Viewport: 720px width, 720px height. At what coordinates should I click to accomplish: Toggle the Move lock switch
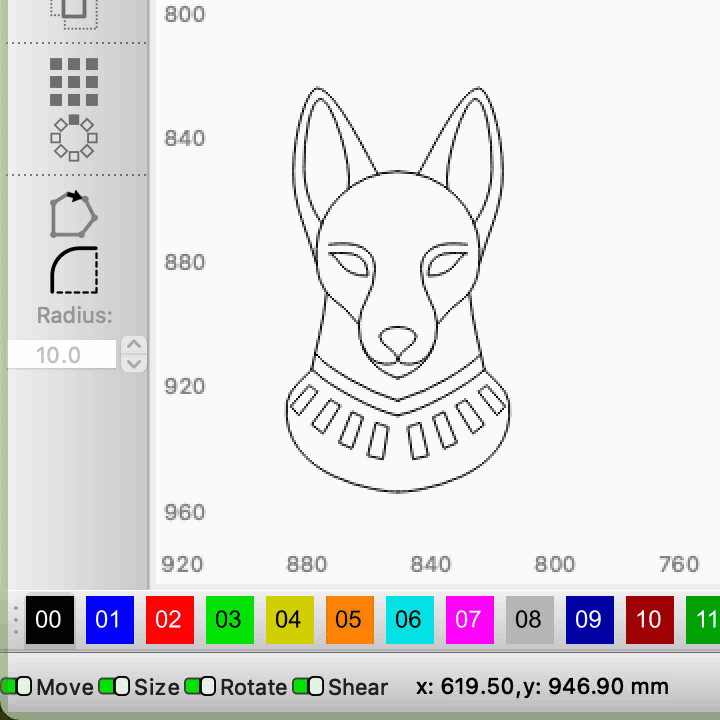click(16, 687)
